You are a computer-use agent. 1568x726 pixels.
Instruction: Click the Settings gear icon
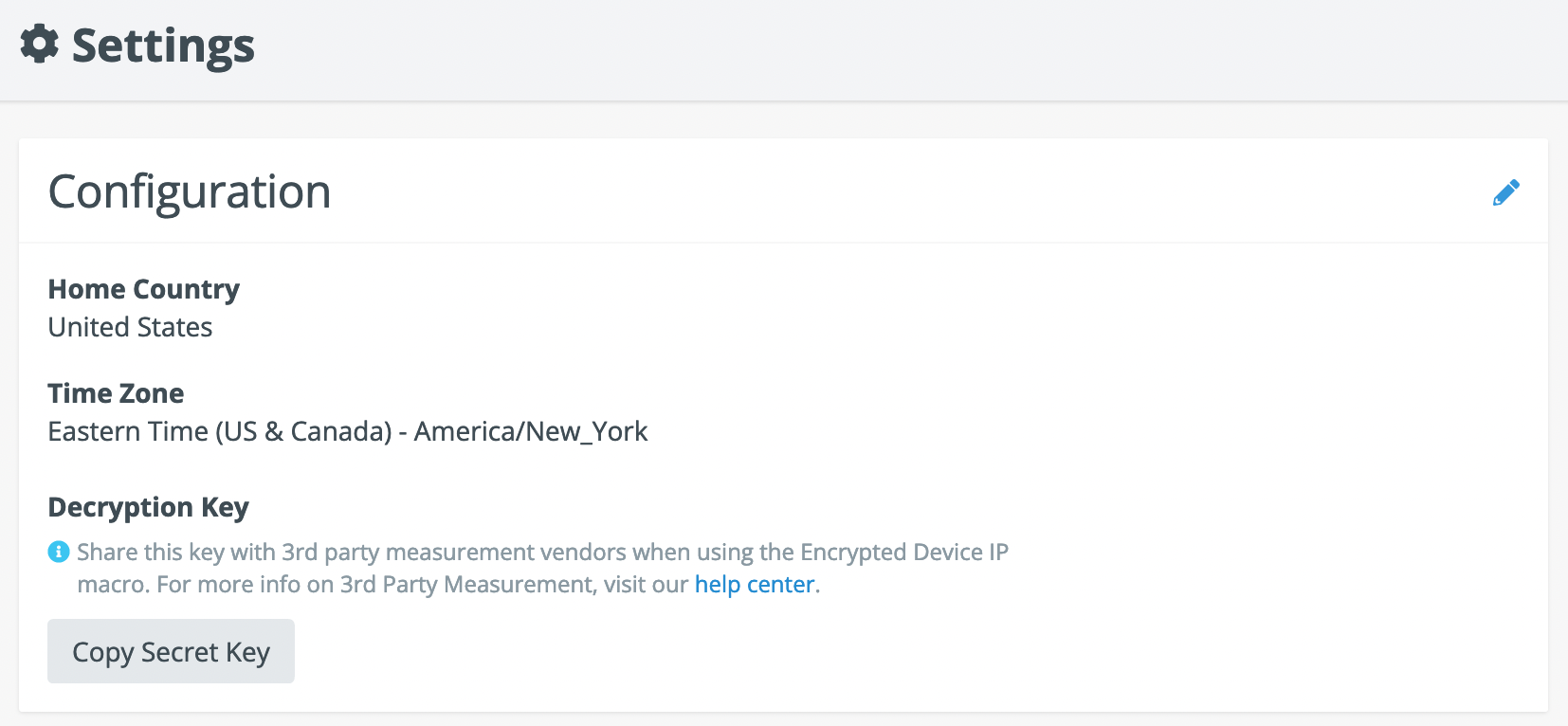click(40, 45)
